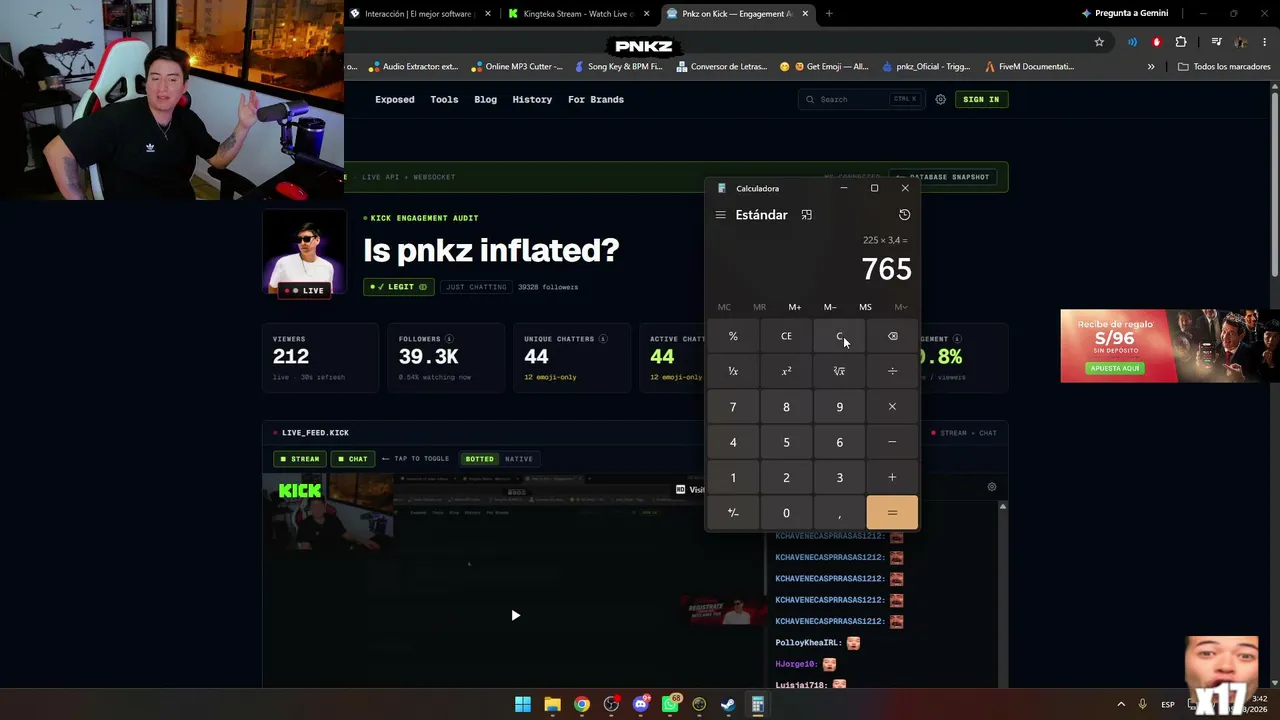This screenshot has height=720, width=1280.
Task: Click the plus key in Calculator
Action: pyautogui.click(x=892, y=477)
